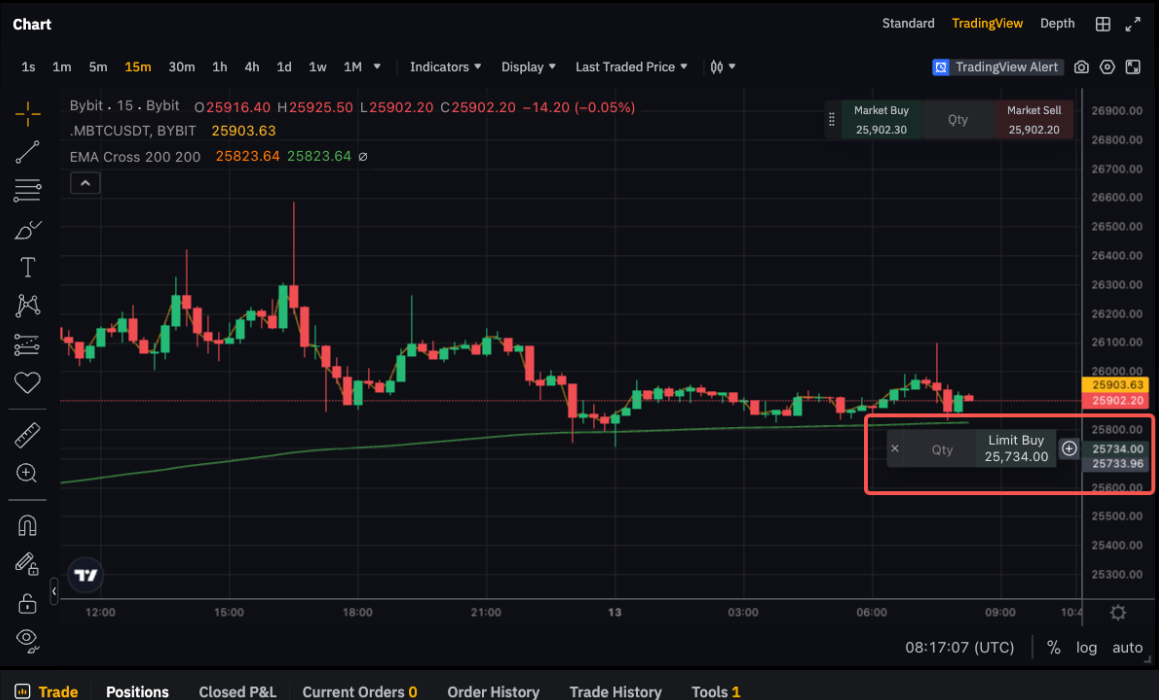Select the ruler measure tool
Image resolution: width=1159 pixels, height=700 pixels.
coord(29,434)
